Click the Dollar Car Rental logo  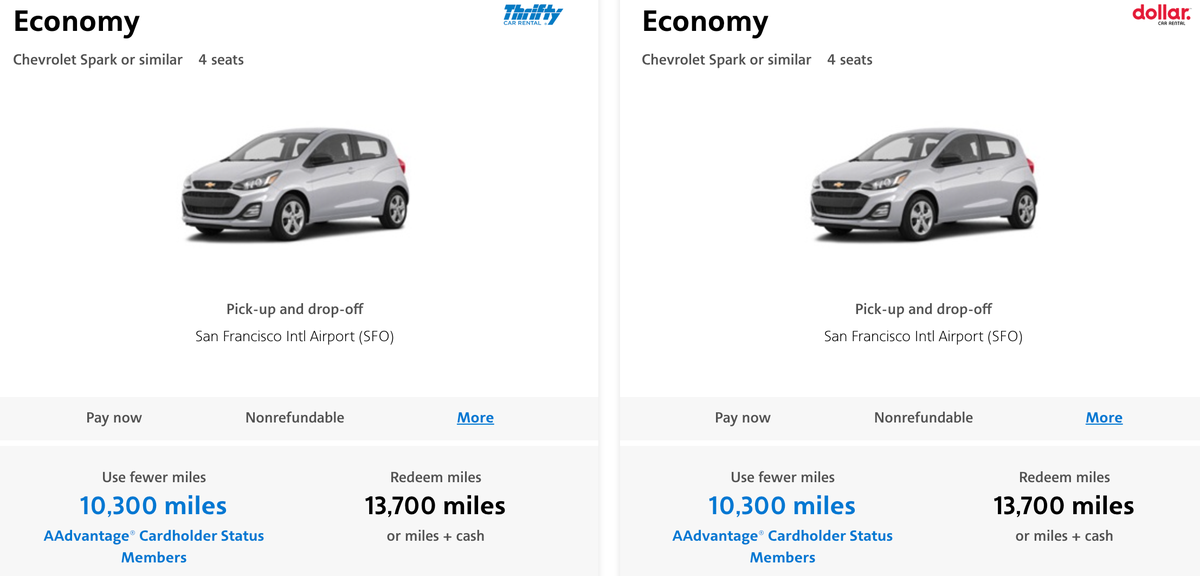pos(1160,14)
